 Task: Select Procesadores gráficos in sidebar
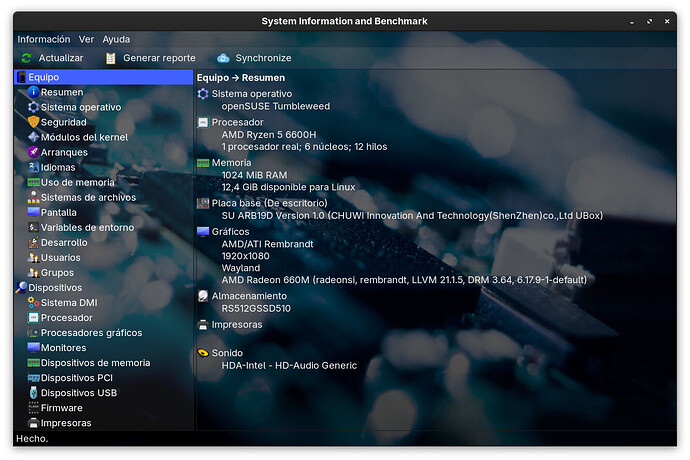[91, 333]
